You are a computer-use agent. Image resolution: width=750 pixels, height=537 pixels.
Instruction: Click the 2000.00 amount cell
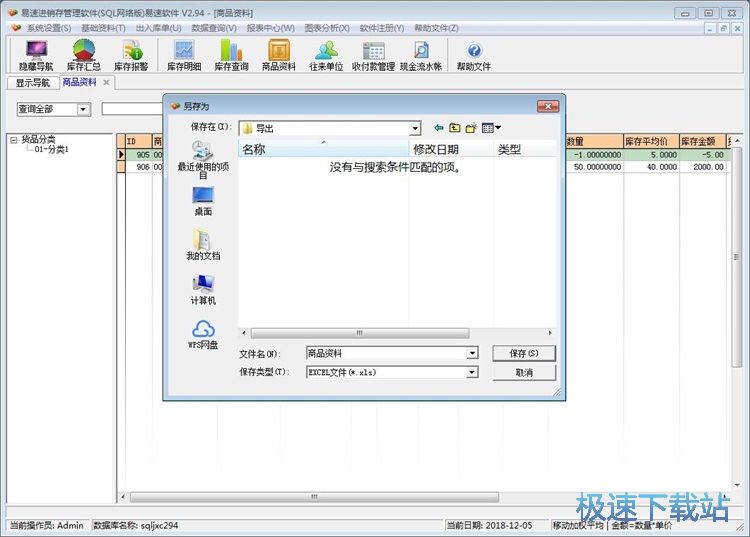tap(702, 166)
